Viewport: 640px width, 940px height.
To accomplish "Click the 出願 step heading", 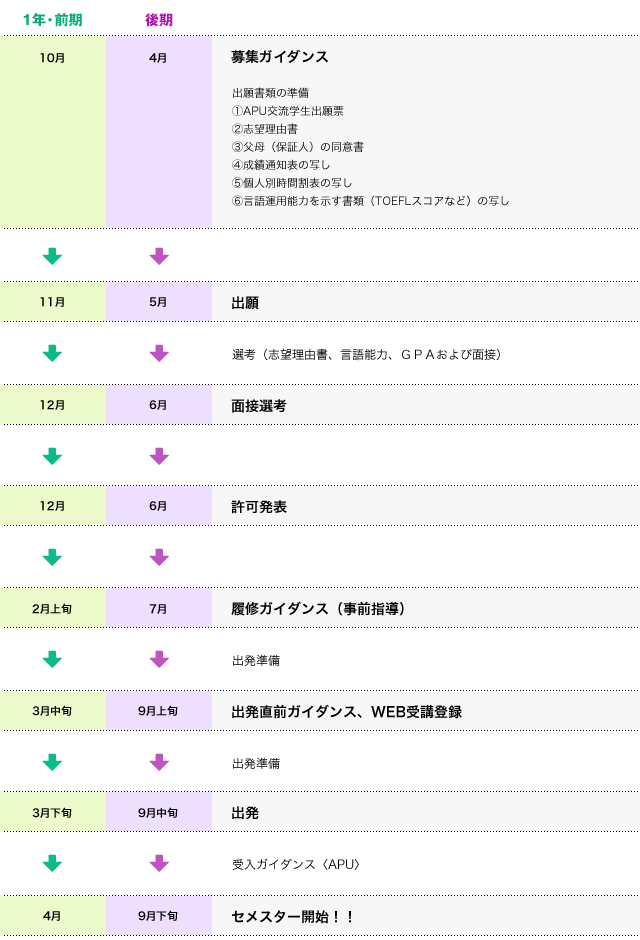I will [245, 302].
